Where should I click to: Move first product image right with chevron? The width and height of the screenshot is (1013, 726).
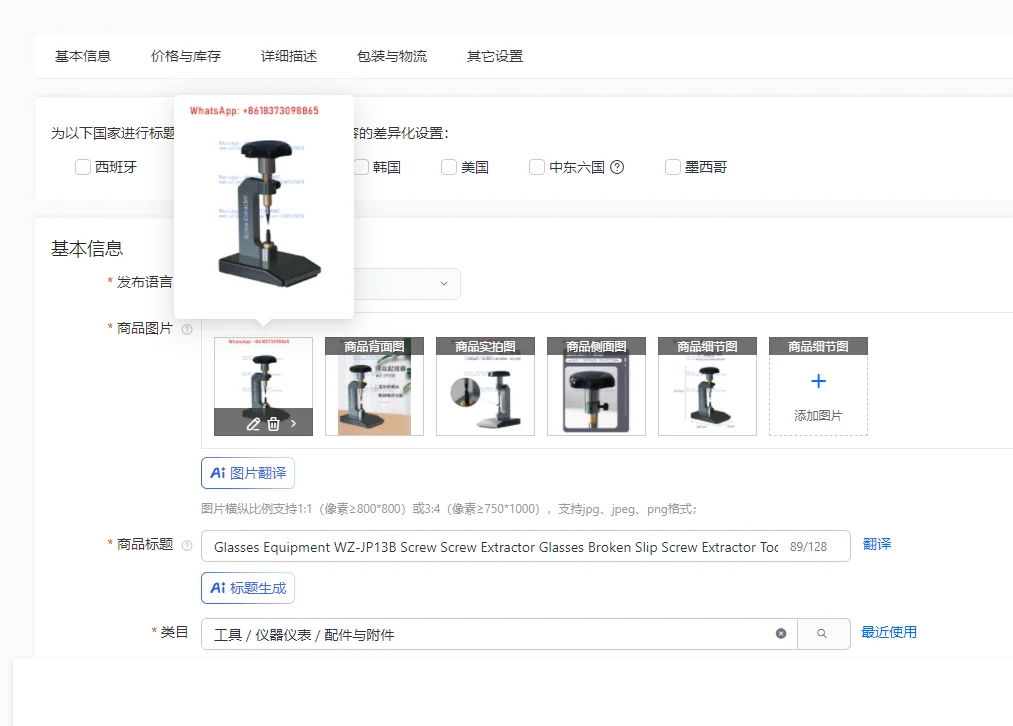(x=293, y=424)
